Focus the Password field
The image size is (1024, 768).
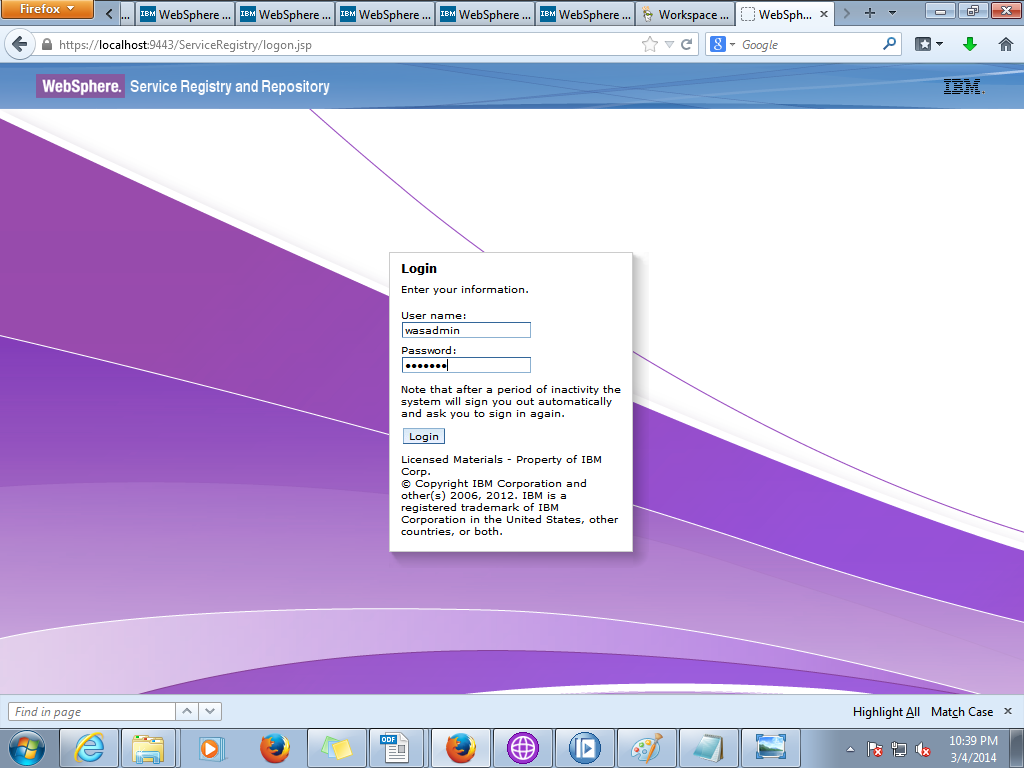(466, 365)
